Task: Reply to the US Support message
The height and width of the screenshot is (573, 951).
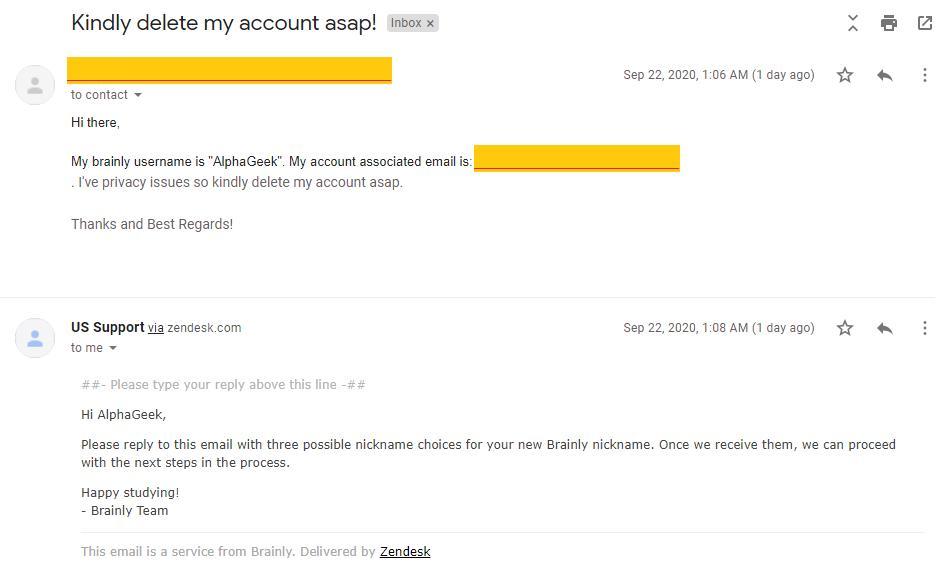Action: pos(885,328)
